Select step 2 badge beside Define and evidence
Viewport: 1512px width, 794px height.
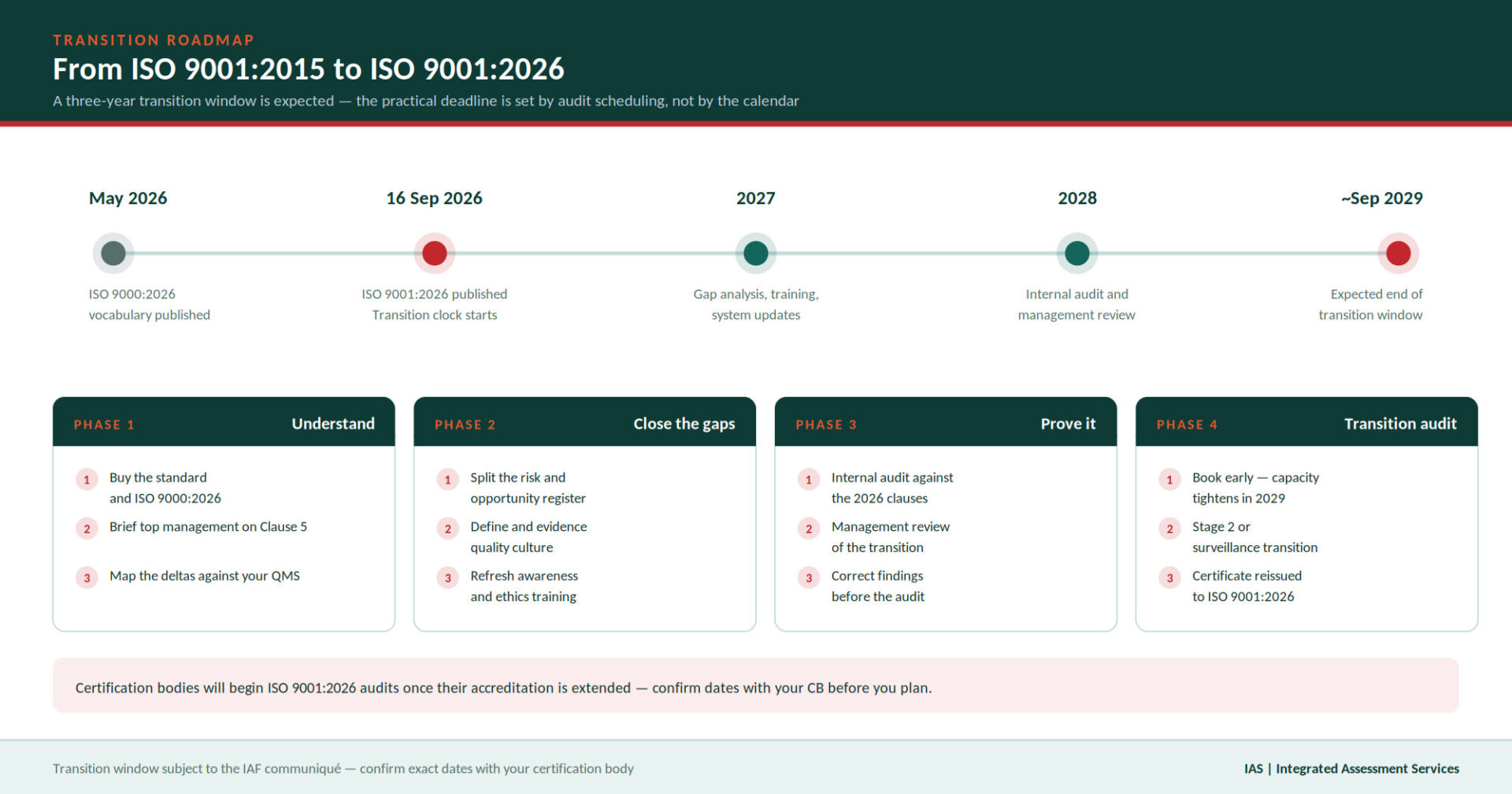pyautogui.click(x=448, y=528)
